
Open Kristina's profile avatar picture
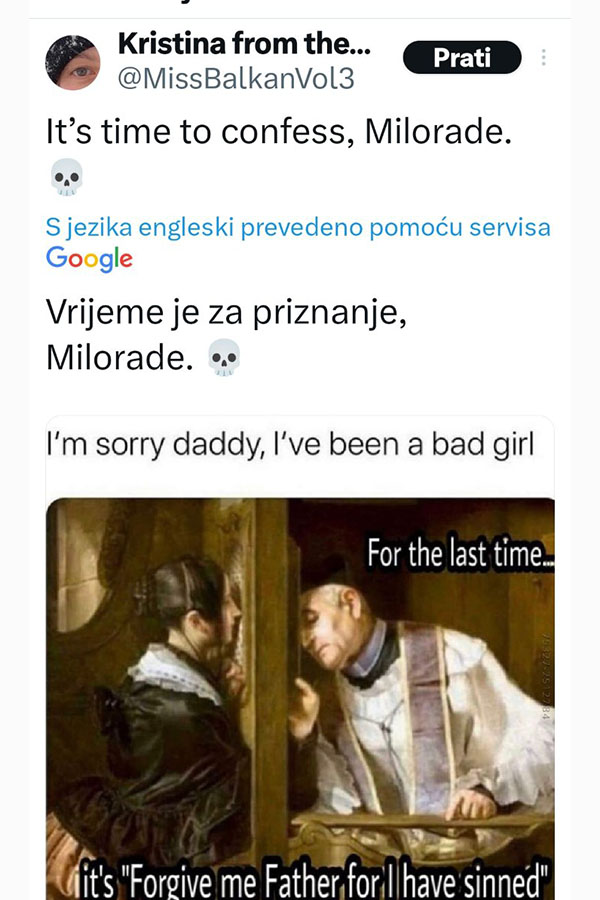[73, 63]
